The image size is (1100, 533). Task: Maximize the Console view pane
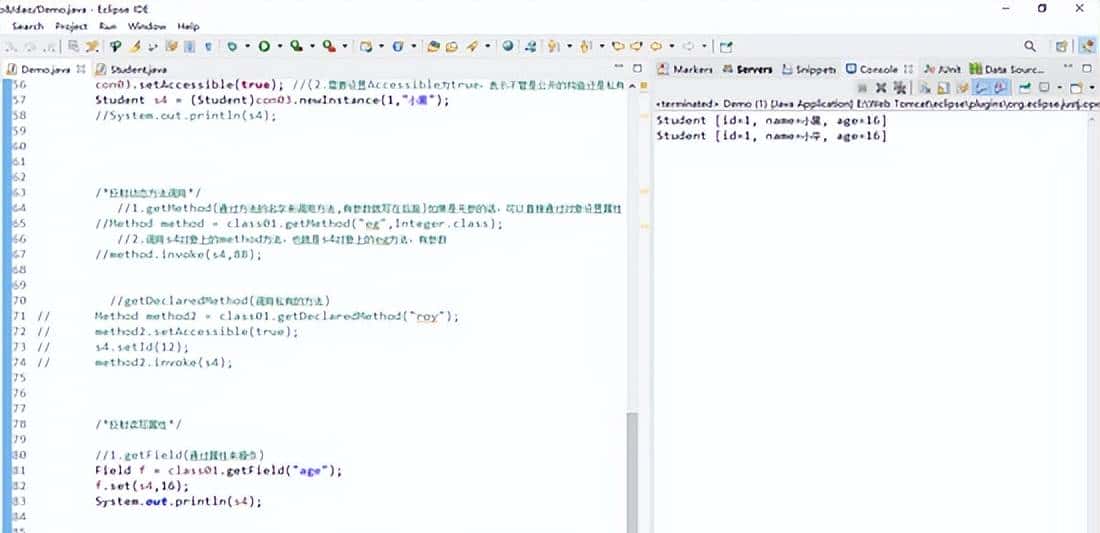[1087, 69]
